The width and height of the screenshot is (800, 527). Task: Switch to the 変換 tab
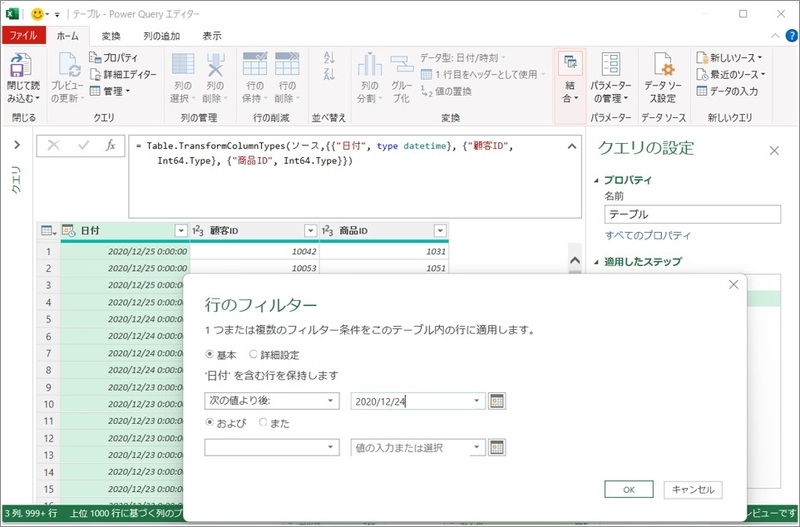click(111, 36)
